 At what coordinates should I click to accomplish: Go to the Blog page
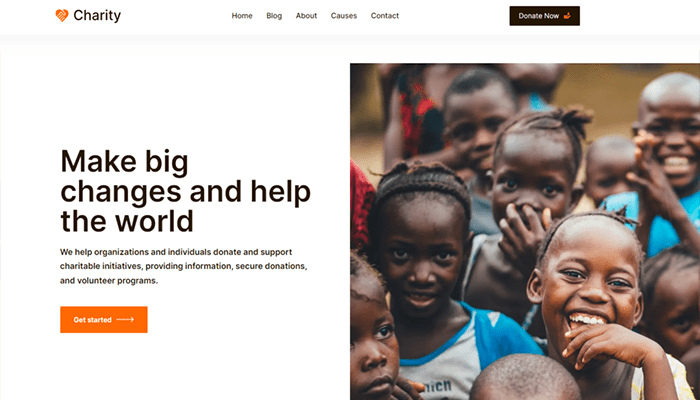[274, 16]
